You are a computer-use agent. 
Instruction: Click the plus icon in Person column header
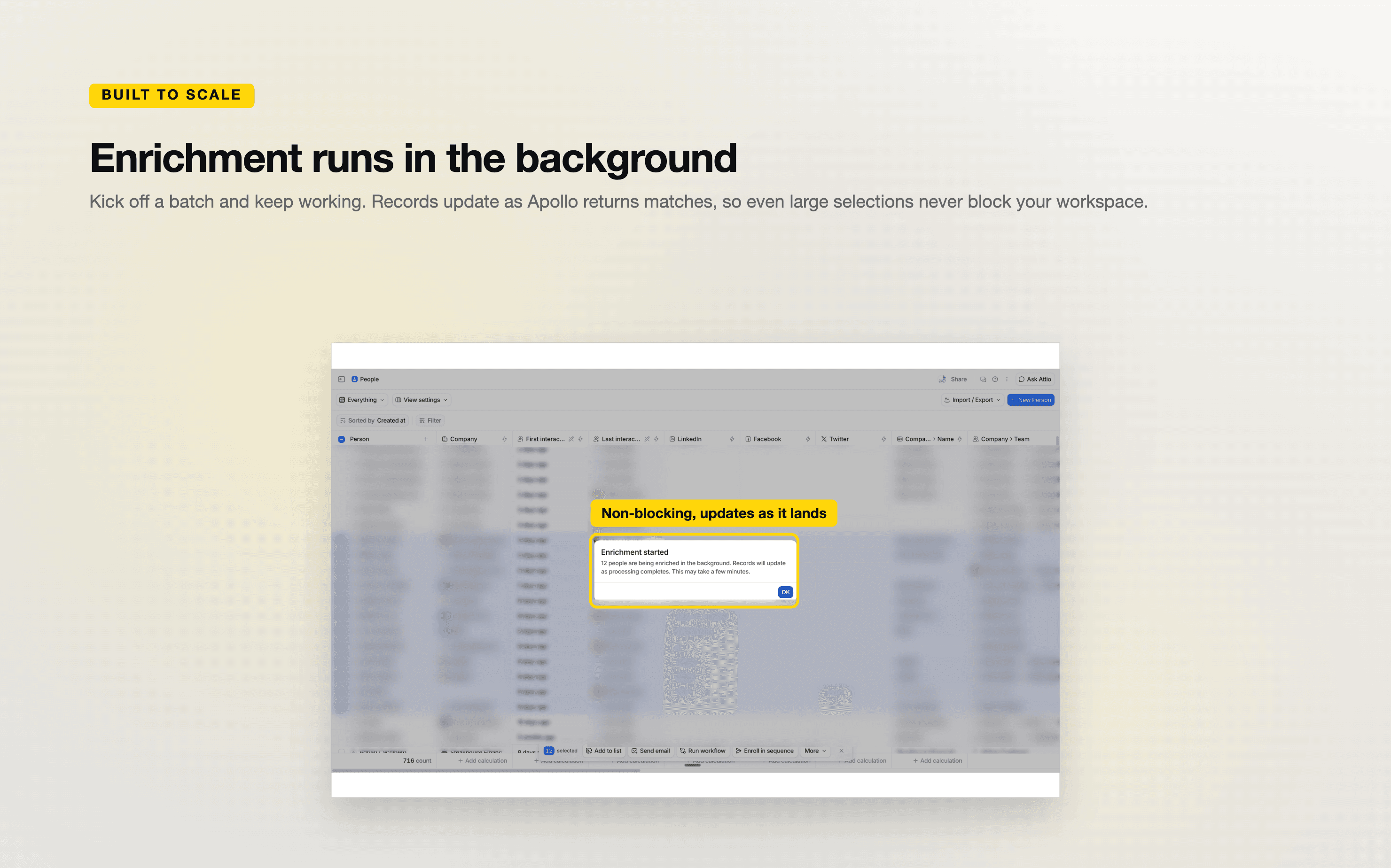pos(426,439)
